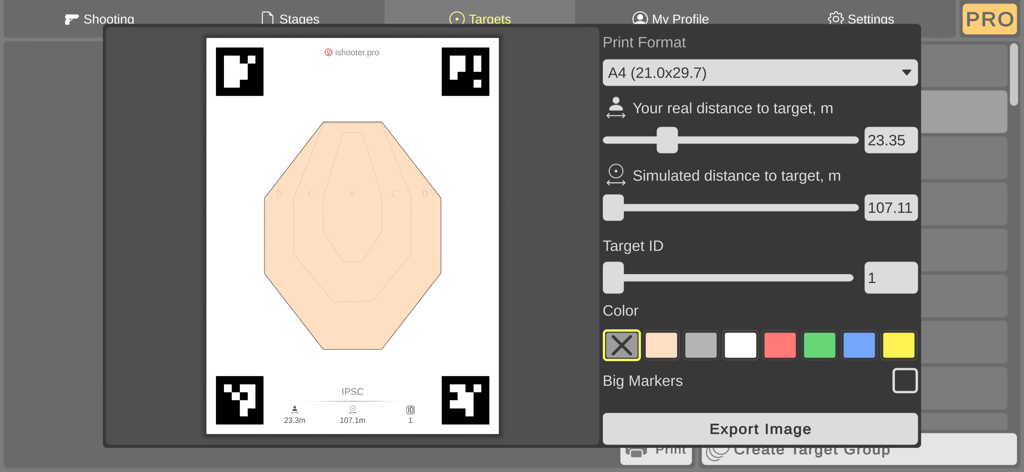The width and height of the screenshot is (1024, 472).
Task: Open the Print Format dropdown A4 (21.0x29.7)
Action: click(760, 72)
